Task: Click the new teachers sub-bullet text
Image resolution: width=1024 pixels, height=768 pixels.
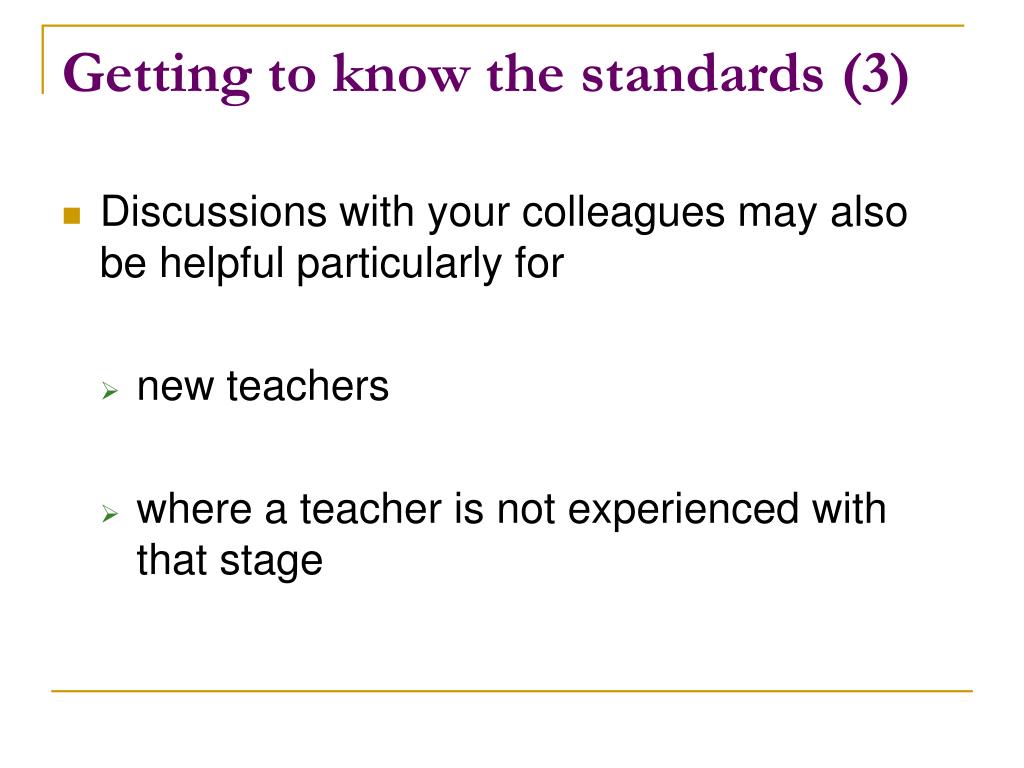Action: (x=263, y=386)
